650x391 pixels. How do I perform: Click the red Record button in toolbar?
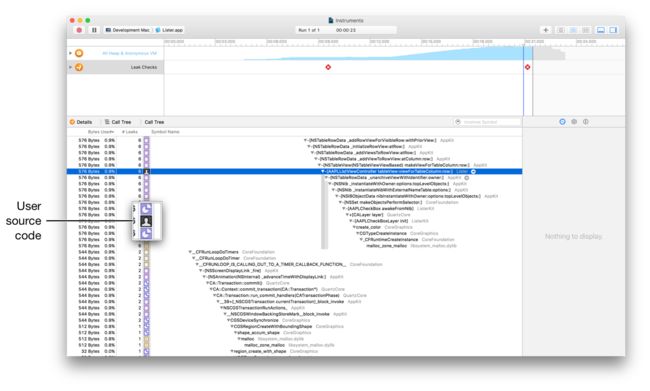(x=79, y=30)
